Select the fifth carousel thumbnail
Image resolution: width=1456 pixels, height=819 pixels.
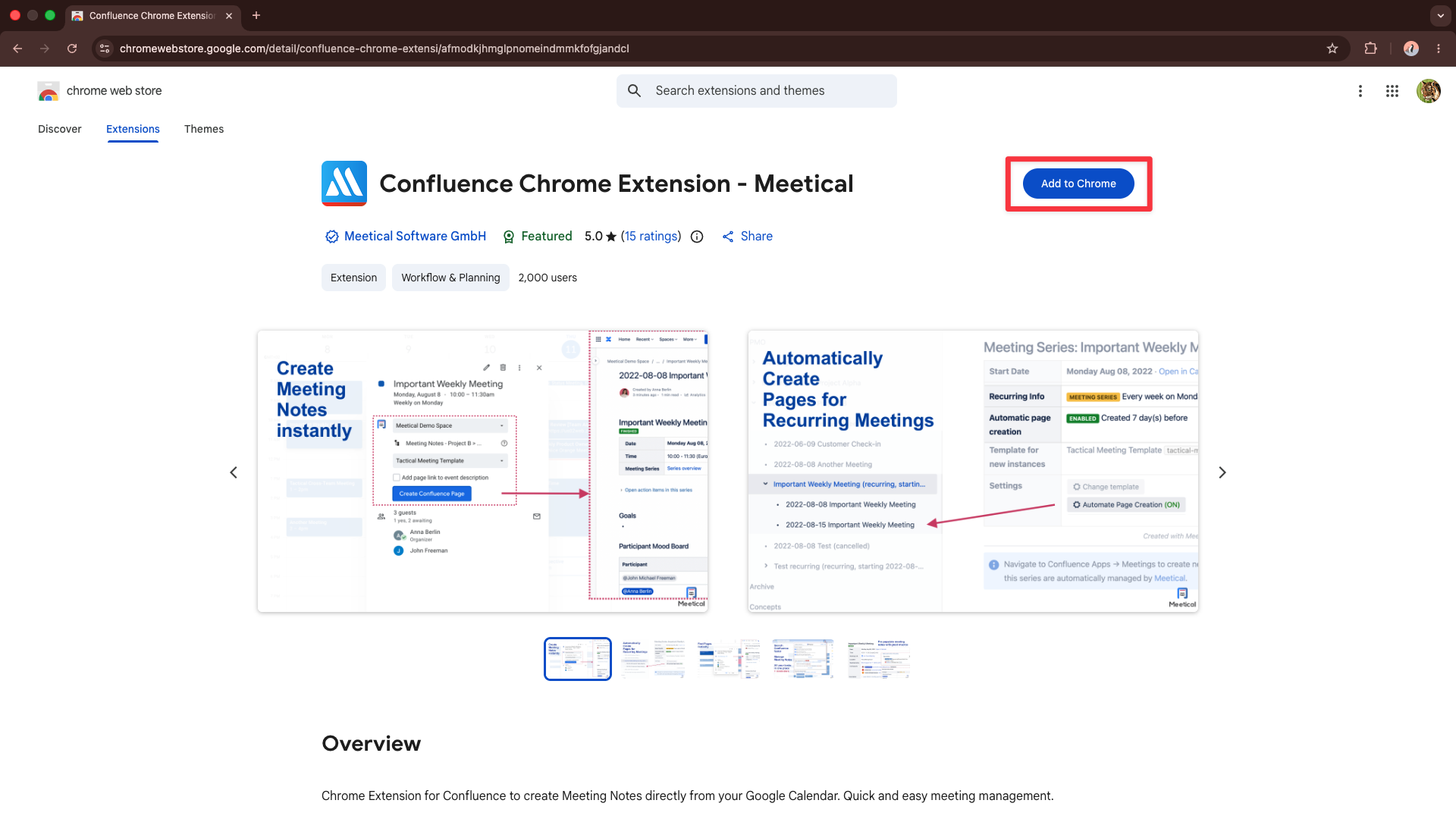coord(879,659)
